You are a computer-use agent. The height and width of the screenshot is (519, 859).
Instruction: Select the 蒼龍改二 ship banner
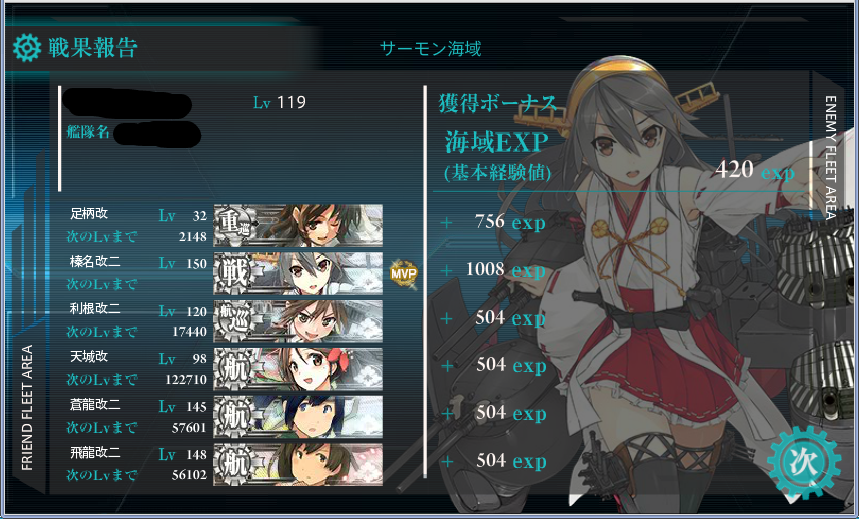(x=298, y=417)
